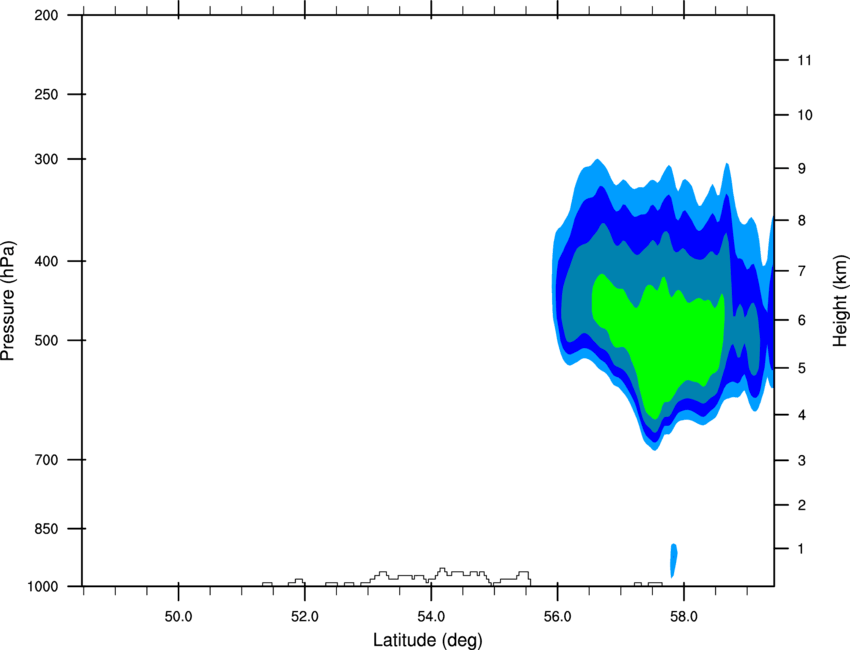850x650 pixels.
Task: Click the 58.0 latitude tick label
Action: [x=684, y=617]
